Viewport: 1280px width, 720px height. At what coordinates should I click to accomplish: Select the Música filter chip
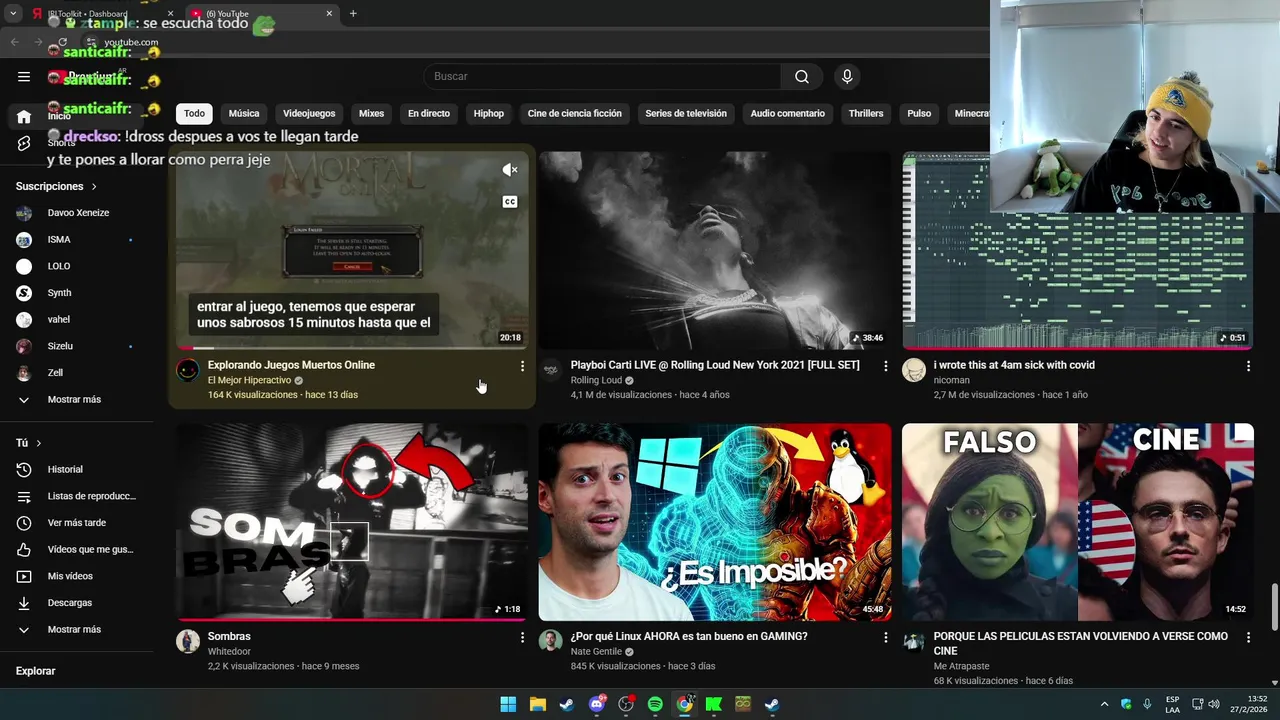(x=244, y=114)
